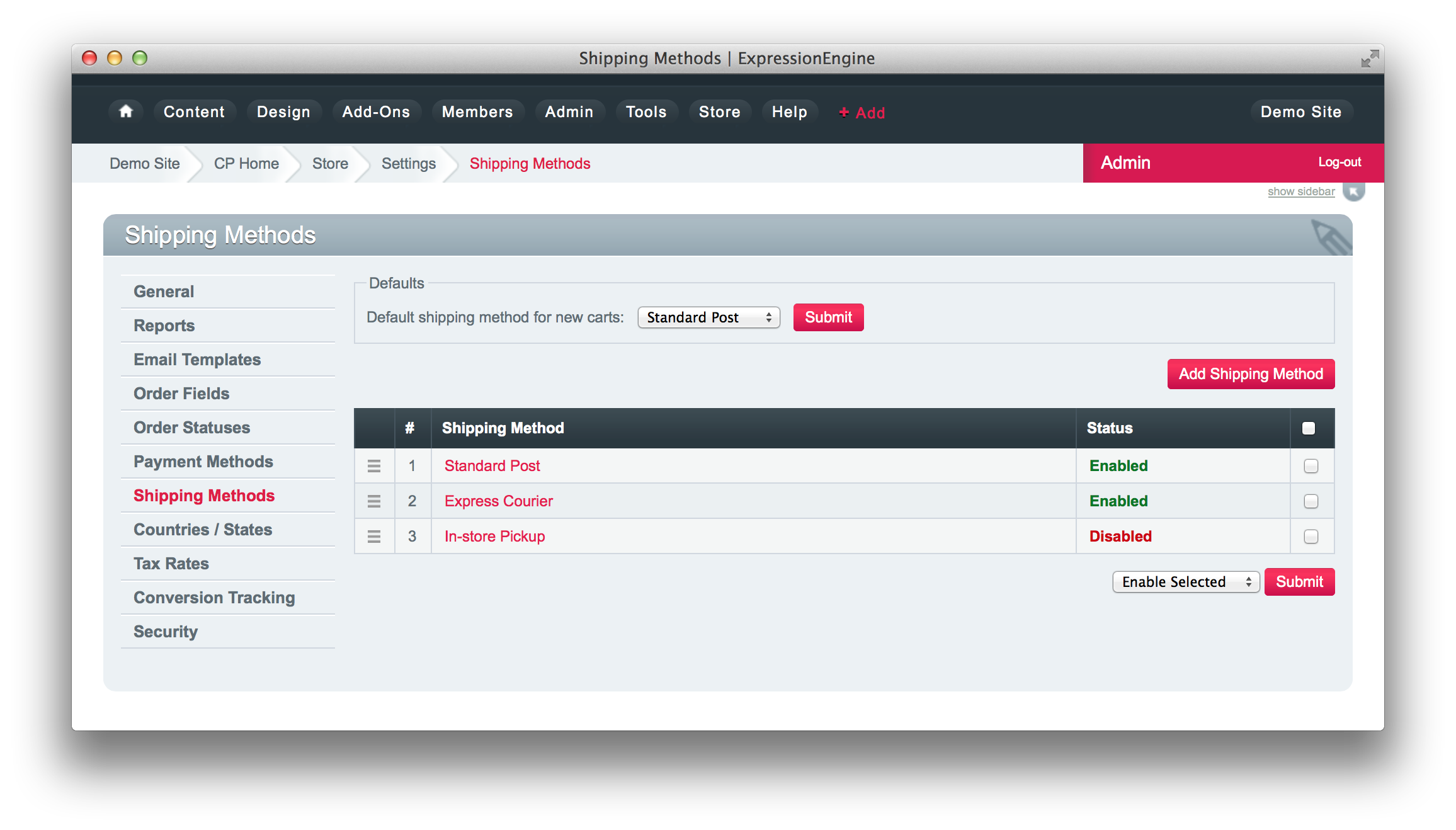
Task: Open Order Statuses settings
Action: [228, 428]
